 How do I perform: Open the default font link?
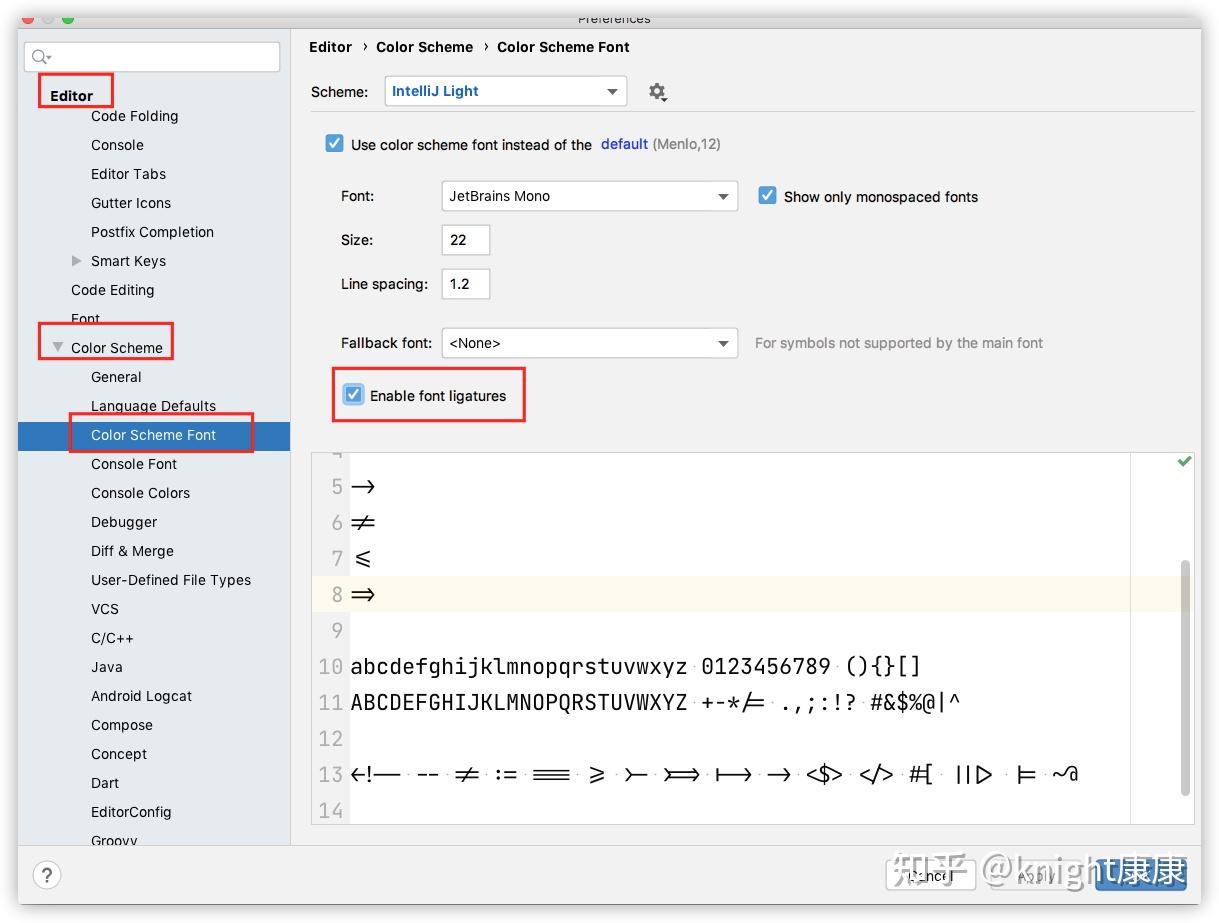624,144
